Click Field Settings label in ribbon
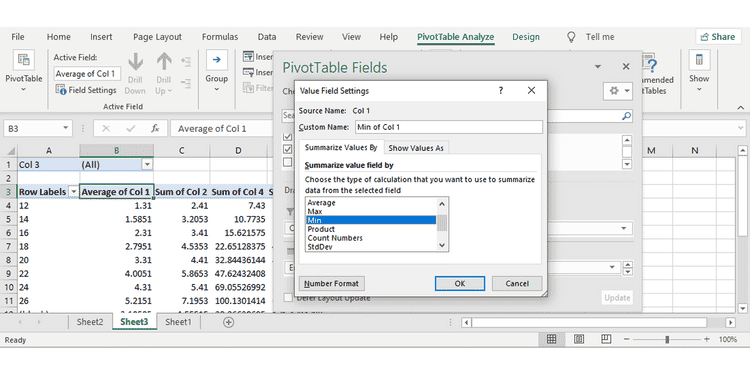This screenshot has height=375, width=750. point(92,90)
